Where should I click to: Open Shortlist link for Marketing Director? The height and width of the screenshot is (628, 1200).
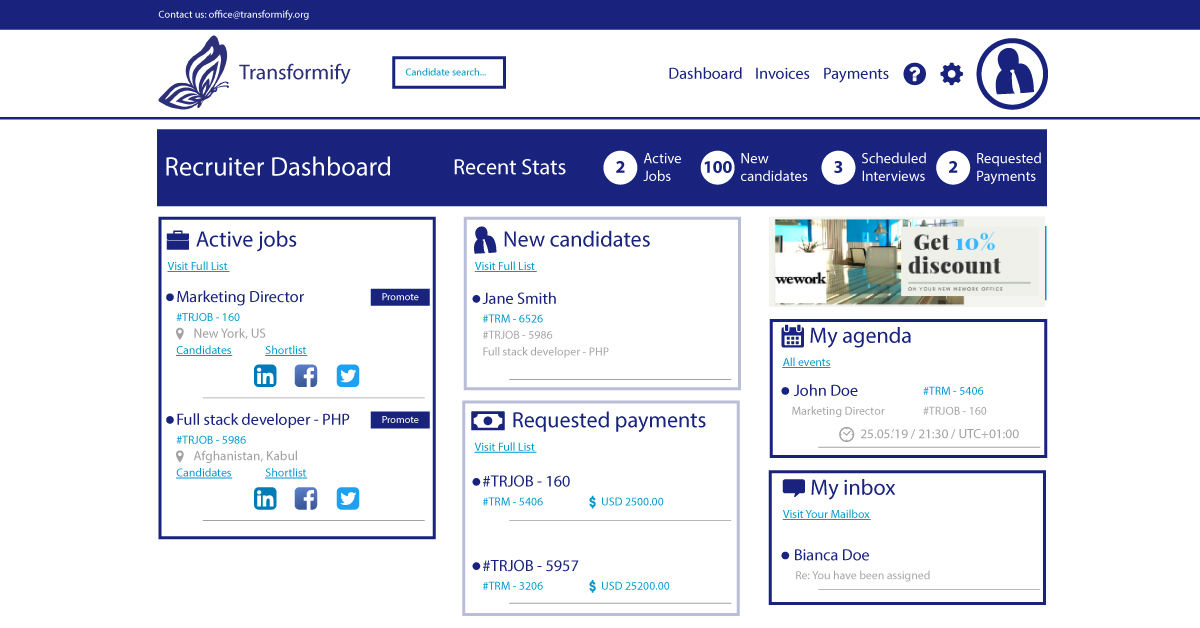(x=285, y=350)
